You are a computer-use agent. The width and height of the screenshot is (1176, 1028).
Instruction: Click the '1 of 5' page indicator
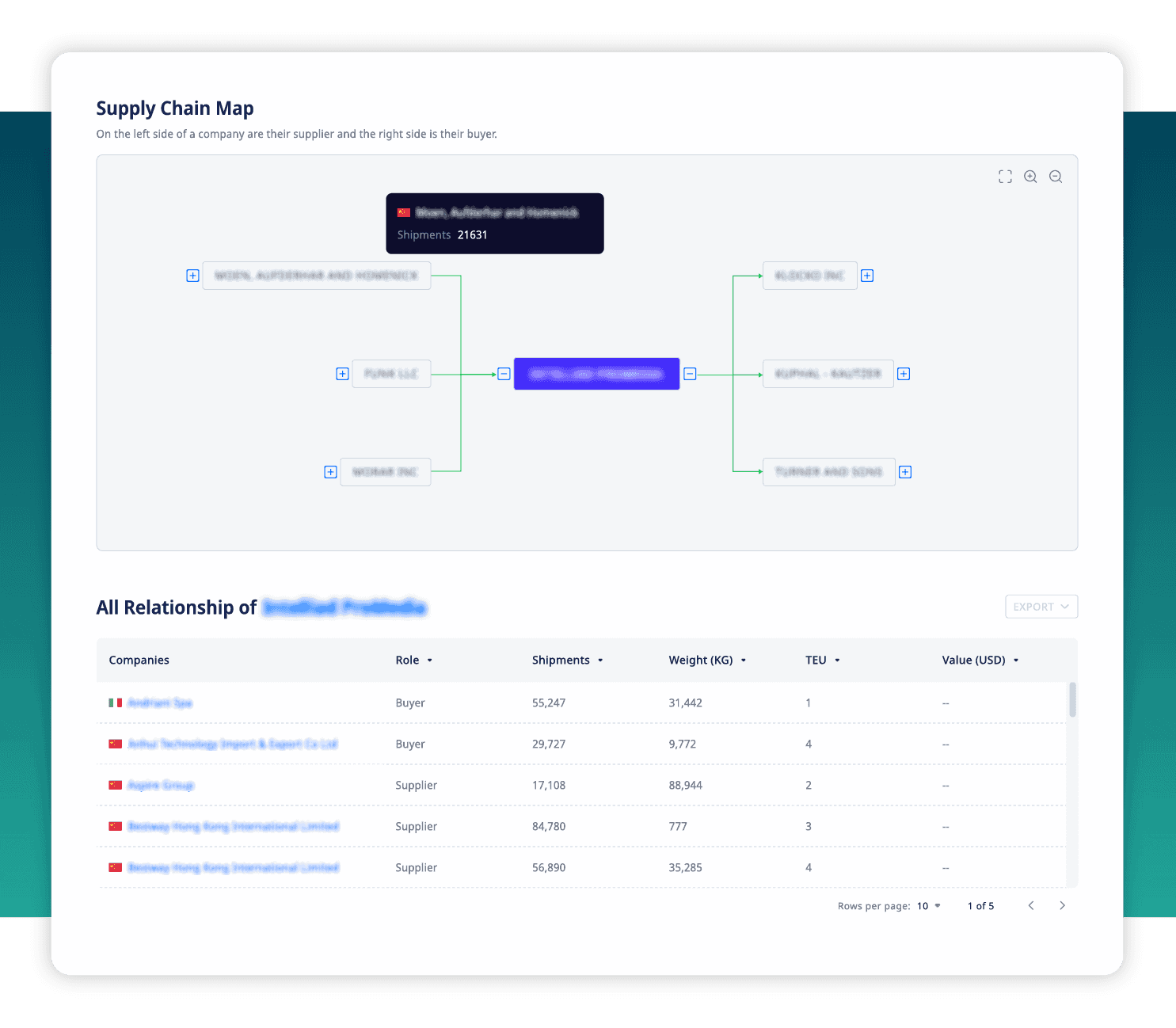pos(980,906)
